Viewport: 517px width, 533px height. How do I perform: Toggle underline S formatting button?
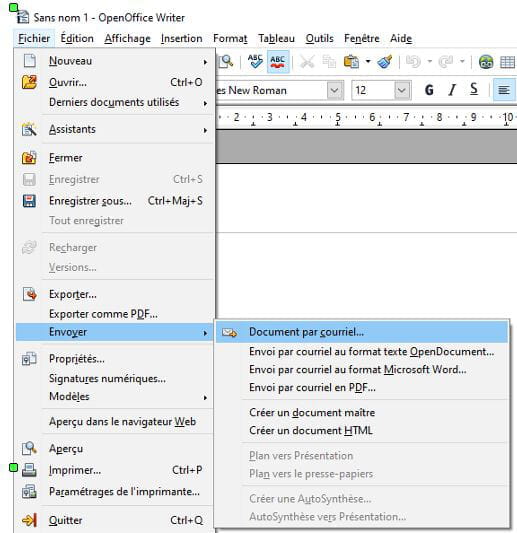click(x=474, y=90)
